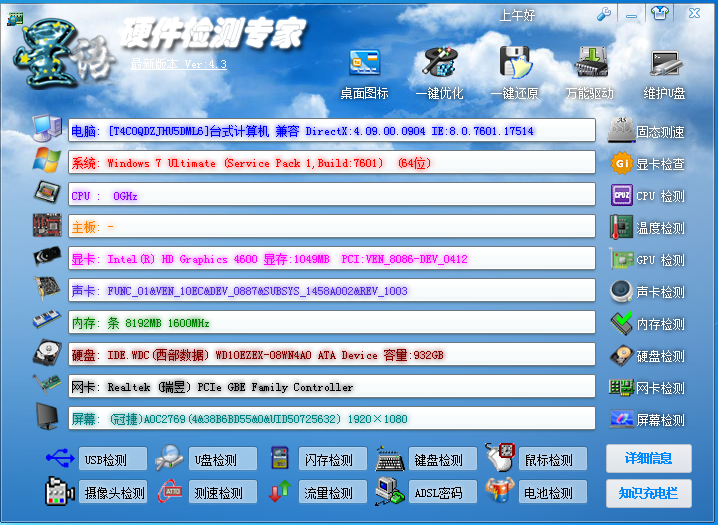
Task: Open CPU 检测 tool
Action: tap(647, 196)
